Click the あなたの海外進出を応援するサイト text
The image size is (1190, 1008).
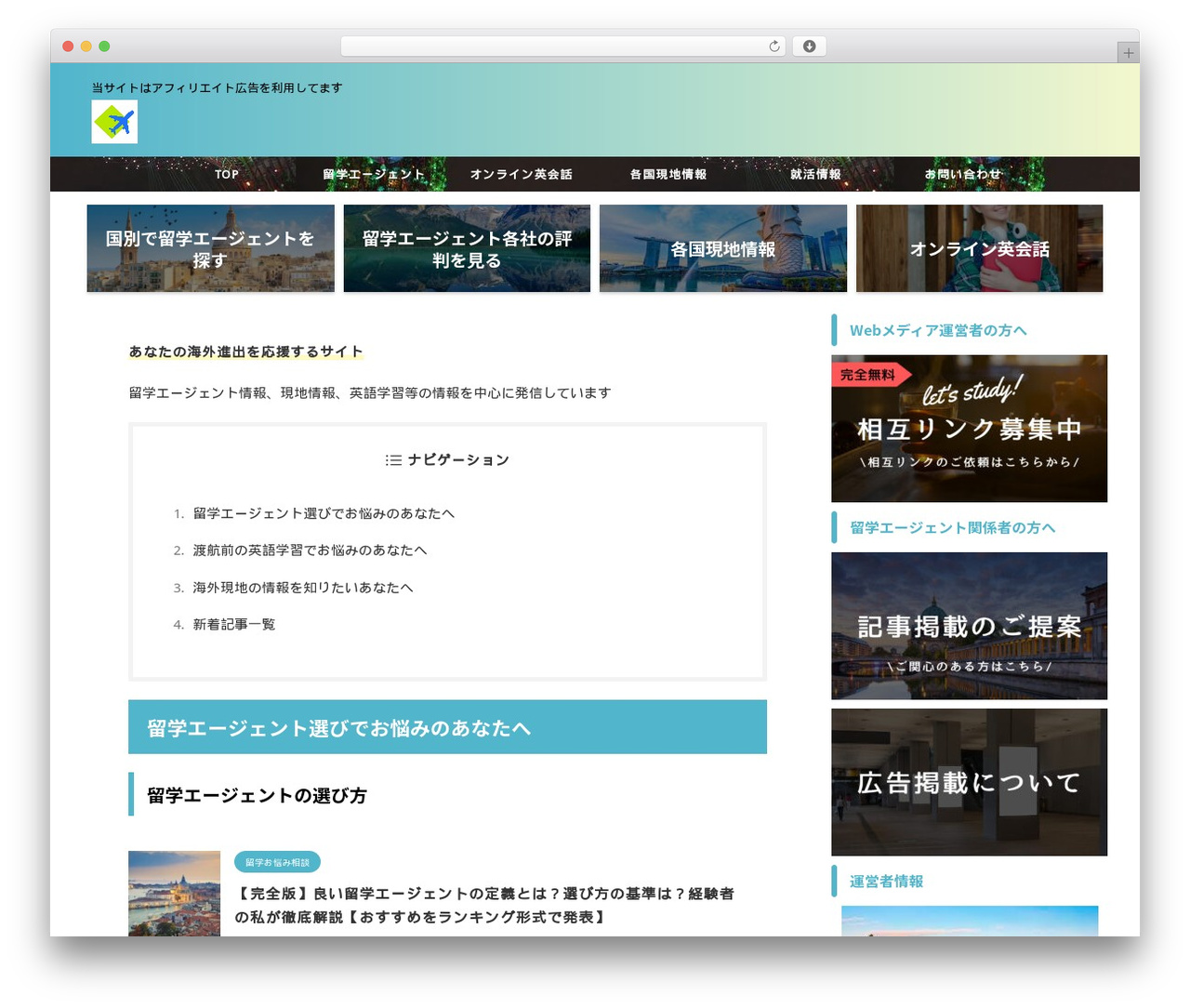[245, 351]
